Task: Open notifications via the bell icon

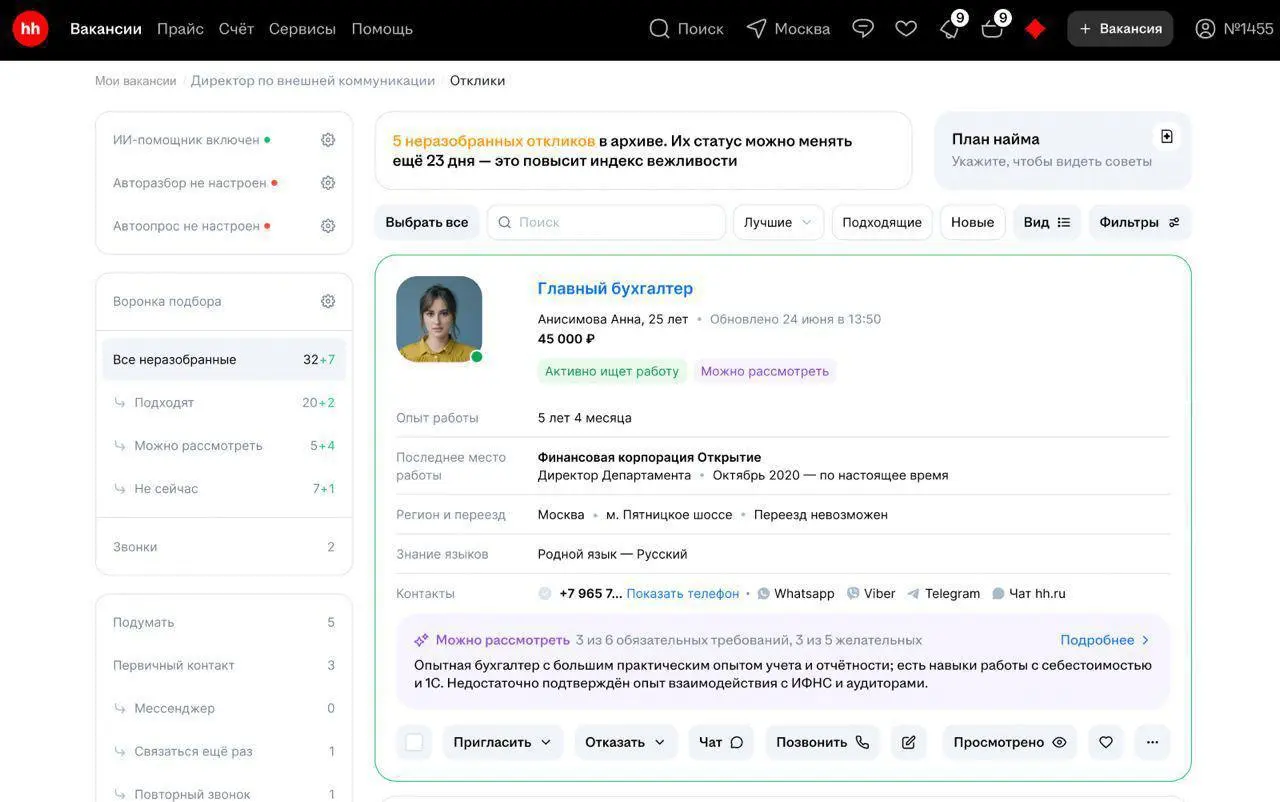Action: click(948, 28)
